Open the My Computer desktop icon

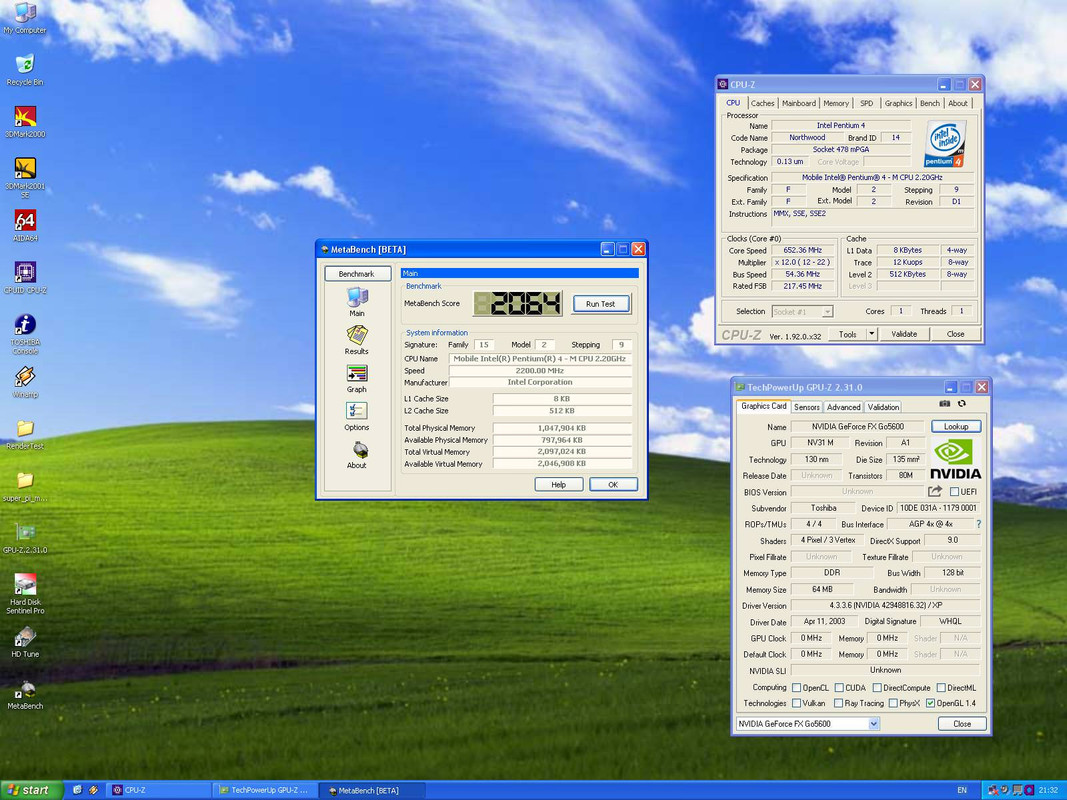tap(25, 18)
